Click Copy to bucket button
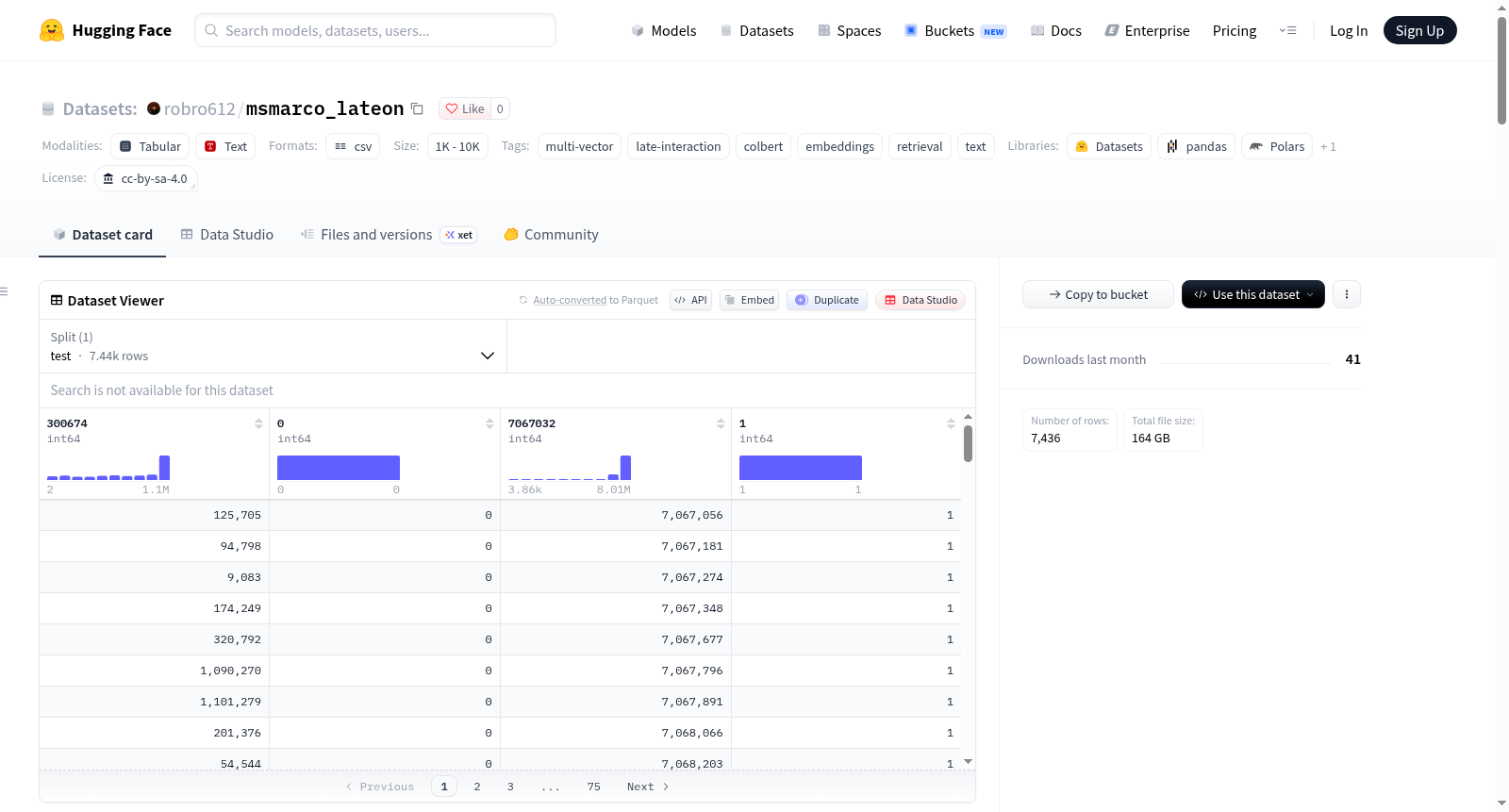The height and width of the screenshot is (812, 1509). [x=1098, y=294]
